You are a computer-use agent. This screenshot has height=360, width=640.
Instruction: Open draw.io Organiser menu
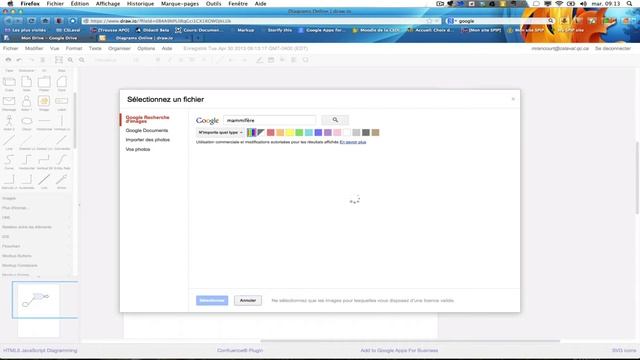click(119, 48)
